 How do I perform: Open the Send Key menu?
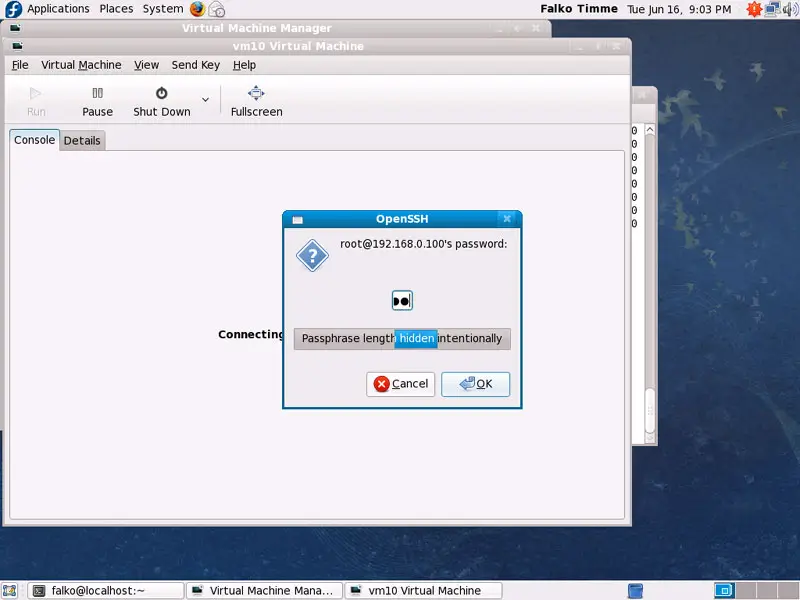click(195, 65)
